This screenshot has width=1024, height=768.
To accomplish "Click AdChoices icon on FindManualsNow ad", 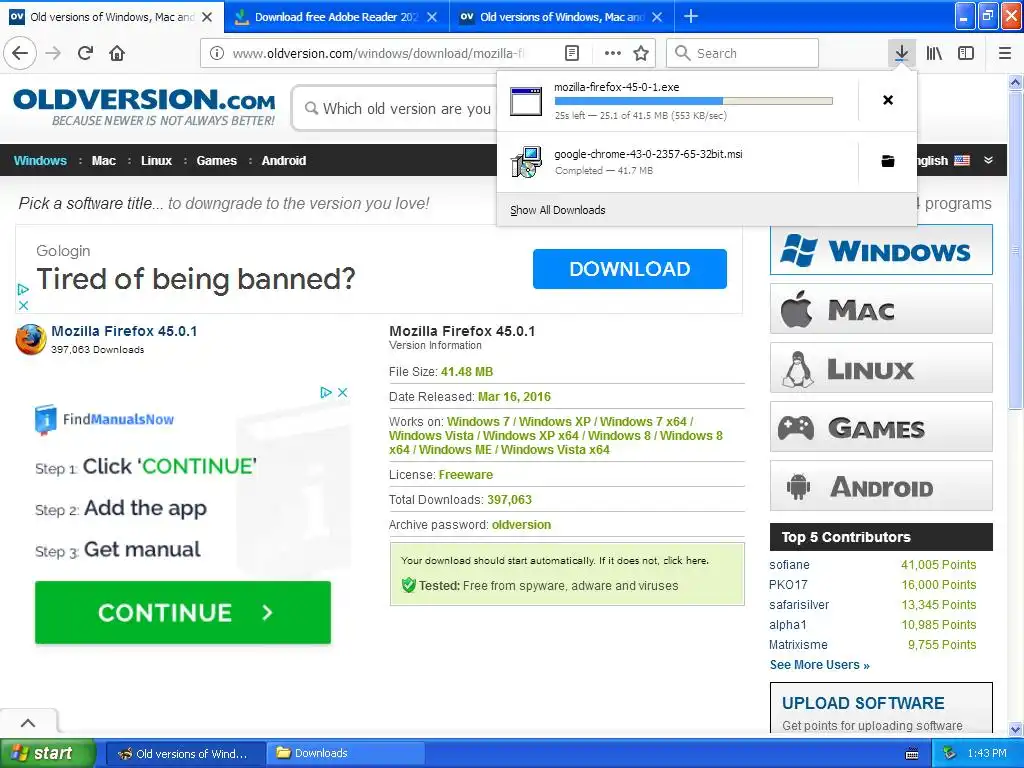I will click(326, 392).
